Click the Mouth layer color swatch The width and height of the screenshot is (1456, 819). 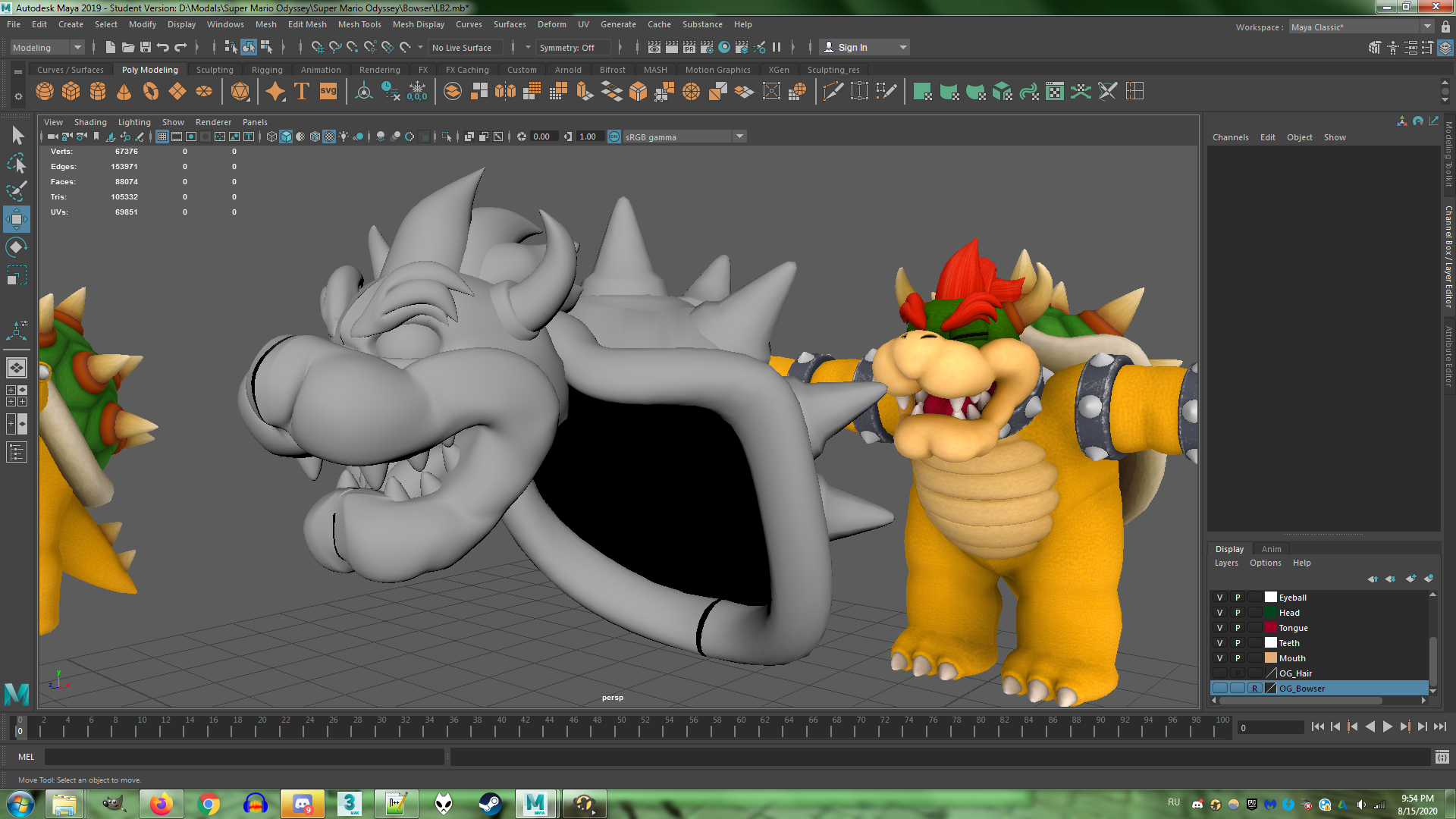[1271, 658]
